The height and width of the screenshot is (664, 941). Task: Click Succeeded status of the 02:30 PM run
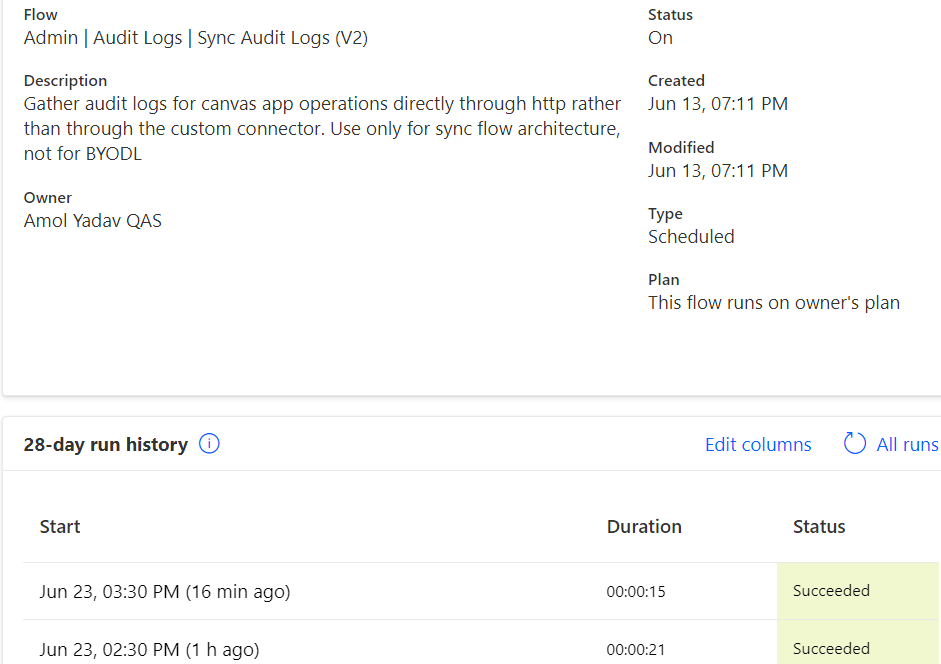(831, 648)
